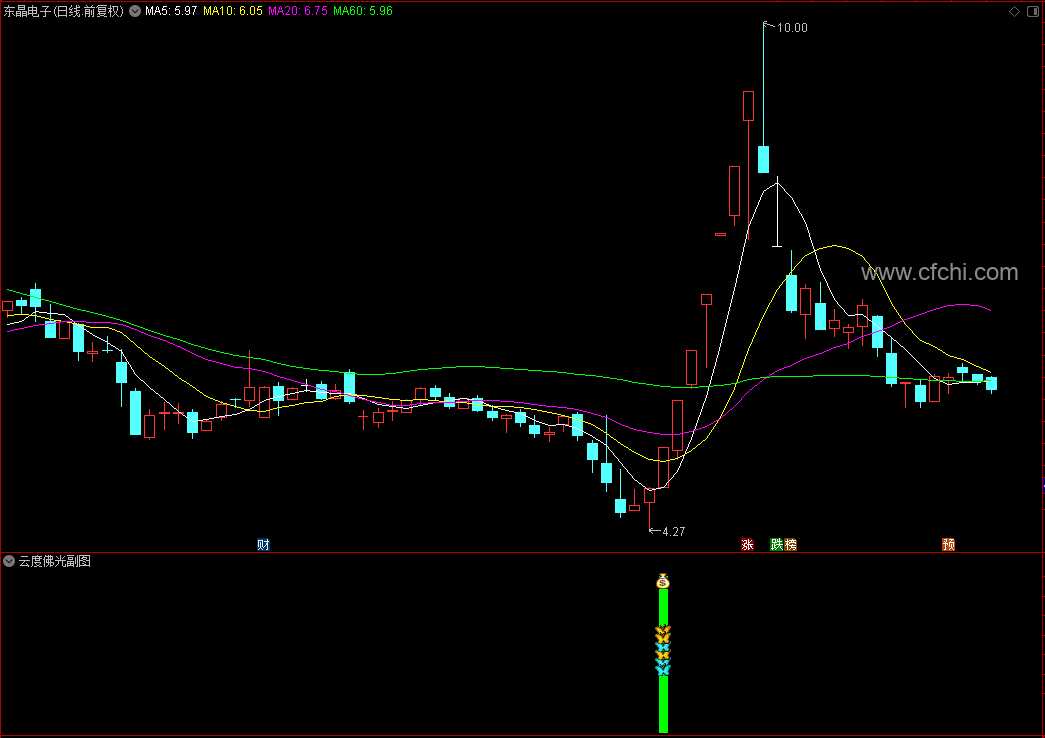Click the MA5: 5.97 label
Image resolution: width=1045 pixels, height=738 pixels.
point(171,11)
